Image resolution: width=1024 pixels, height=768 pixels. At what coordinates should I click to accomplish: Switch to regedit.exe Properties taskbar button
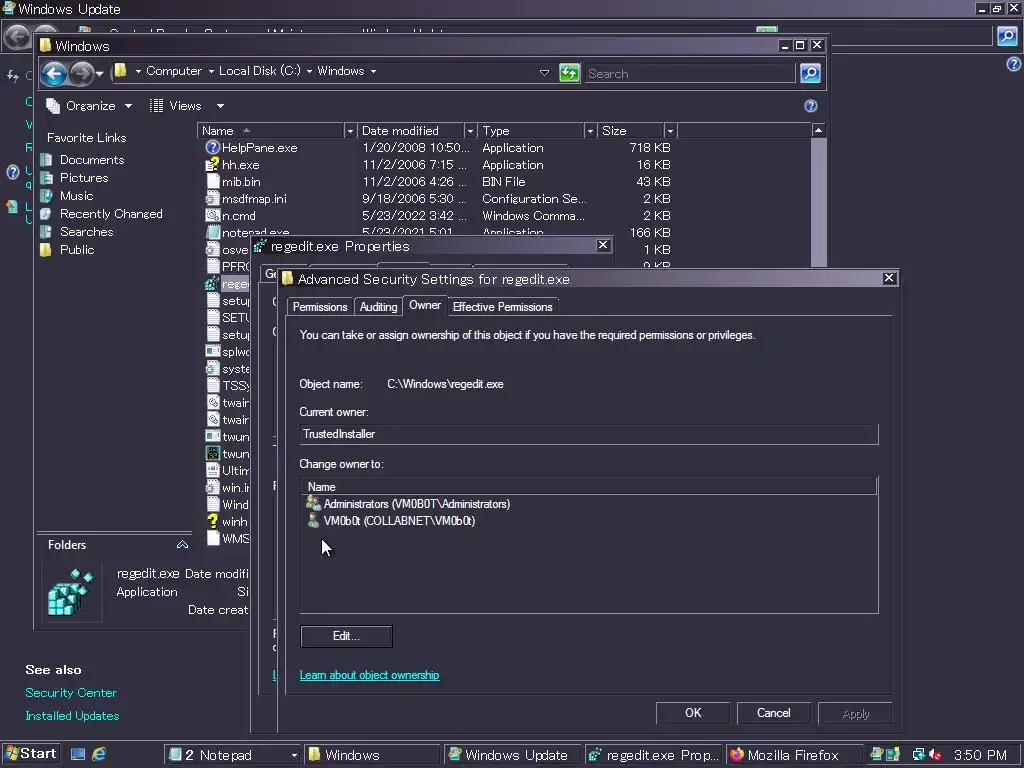click(x=653, y=755)
